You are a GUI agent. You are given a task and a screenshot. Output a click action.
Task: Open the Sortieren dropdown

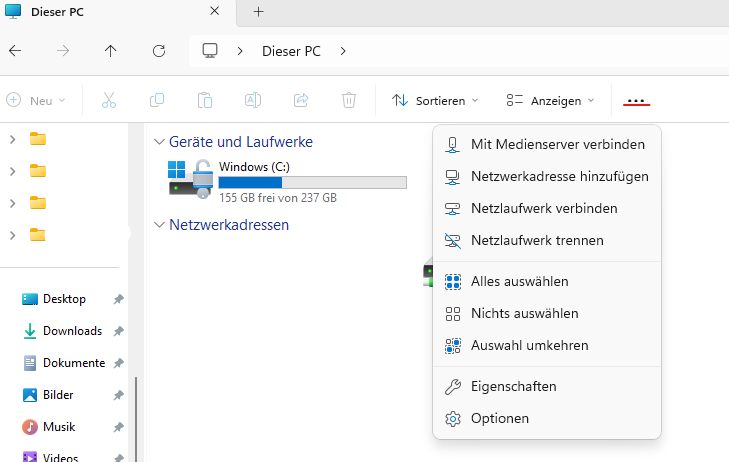click(x=435, y=100)
